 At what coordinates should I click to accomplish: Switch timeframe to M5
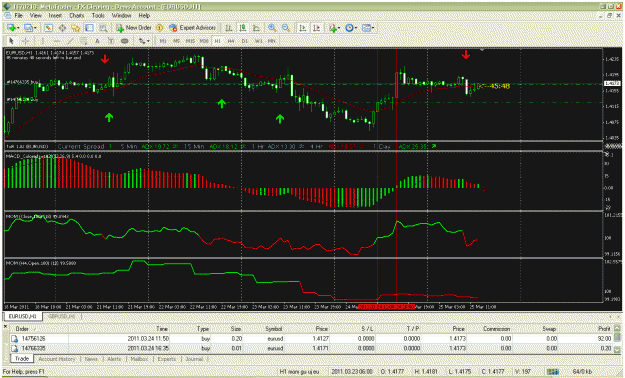(176, 41)
